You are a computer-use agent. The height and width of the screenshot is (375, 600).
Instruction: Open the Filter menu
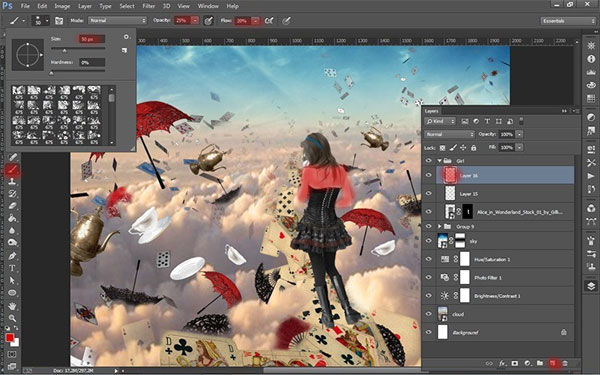click(x=148, y=6)
